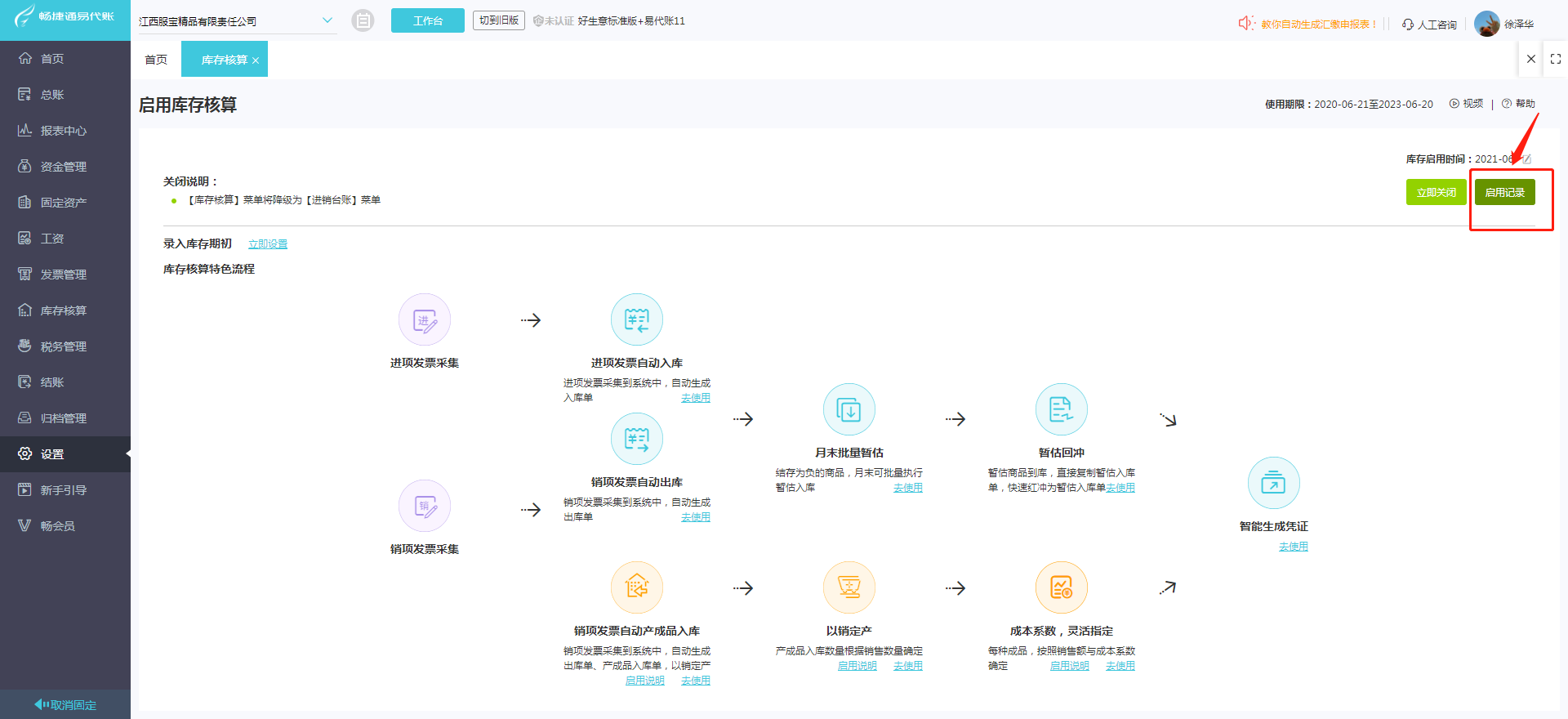Click the 月末批量暂估 icon
The width and height of the screenshot is (1568, 719).
(849, 409)
